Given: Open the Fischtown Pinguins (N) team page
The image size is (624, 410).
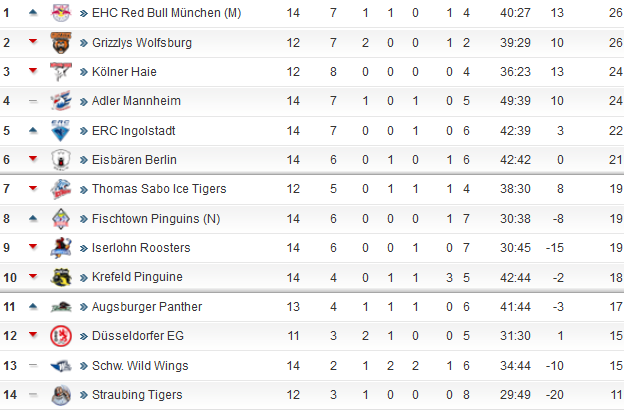Looking at the screenshot, I should click(x=156, y=219).
